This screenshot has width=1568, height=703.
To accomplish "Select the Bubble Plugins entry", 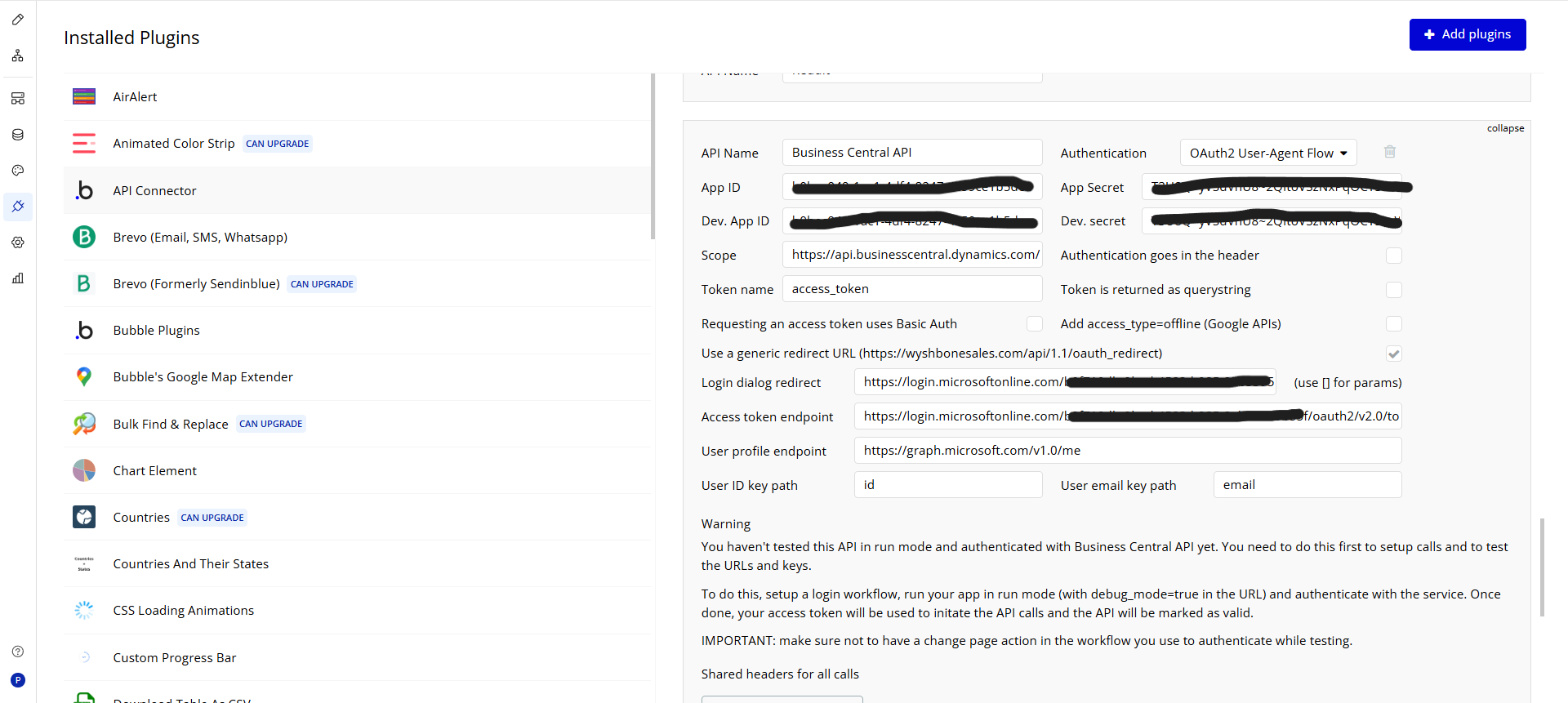I will 358,330.
